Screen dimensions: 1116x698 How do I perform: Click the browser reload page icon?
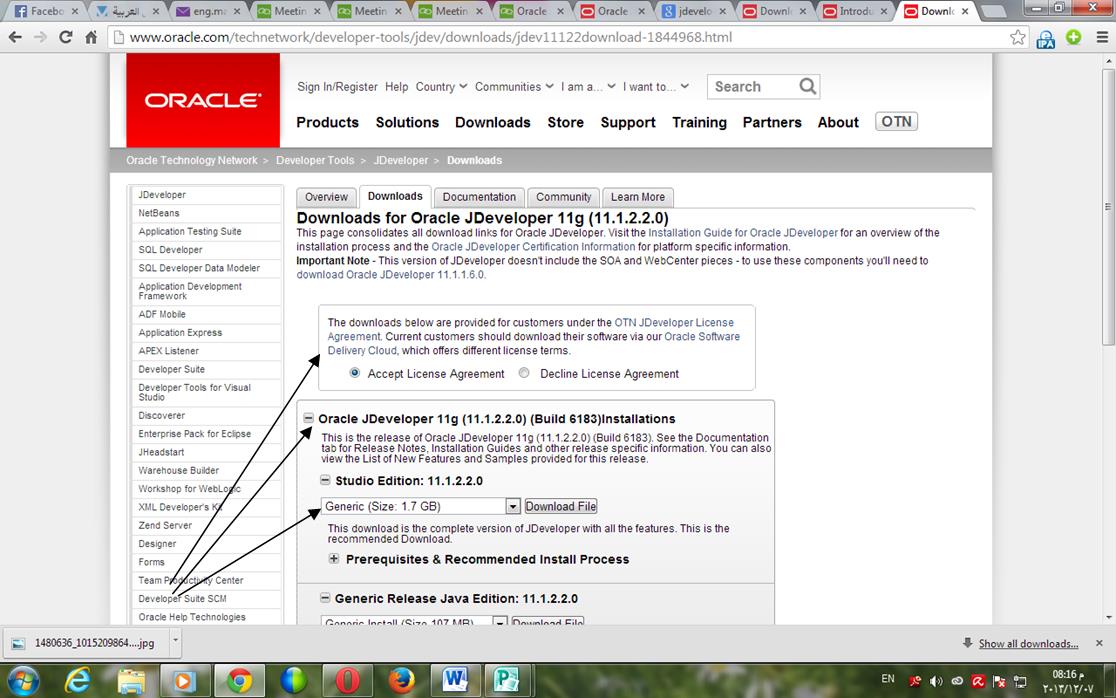tap(66, 38)
